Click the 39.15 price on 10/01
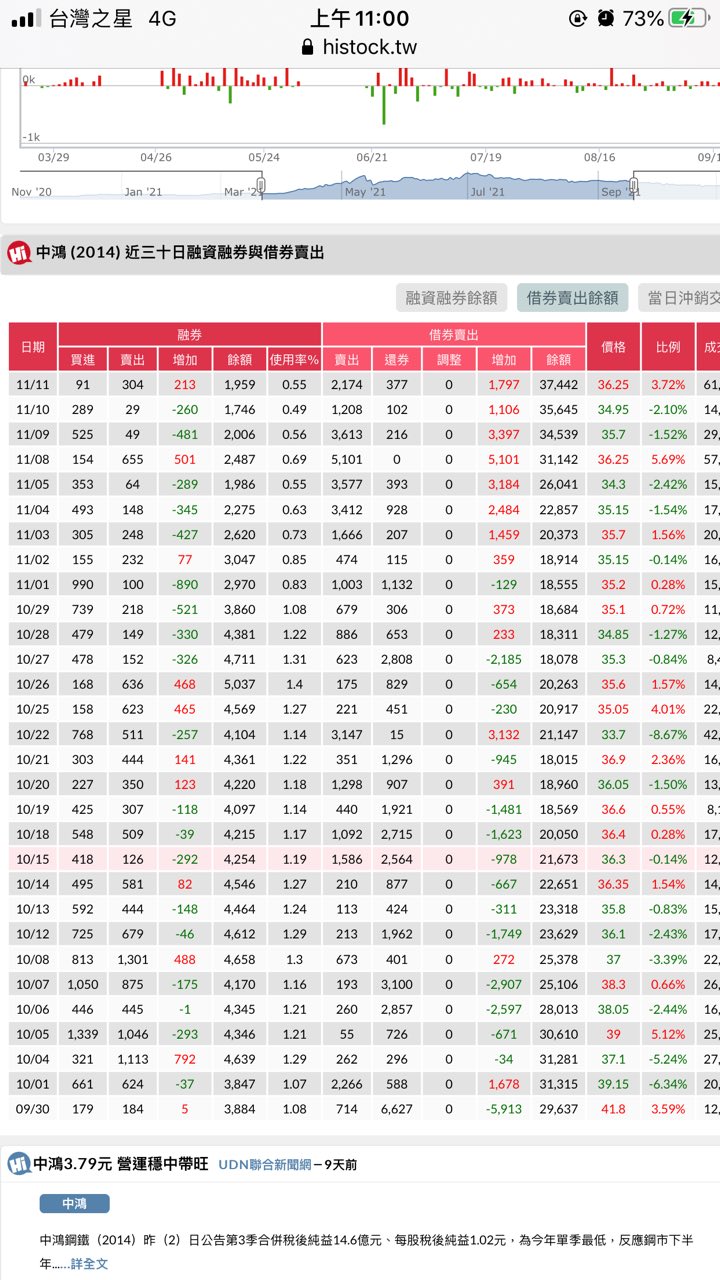This screenshot has height=1280, width=720. pos(613,1084)
